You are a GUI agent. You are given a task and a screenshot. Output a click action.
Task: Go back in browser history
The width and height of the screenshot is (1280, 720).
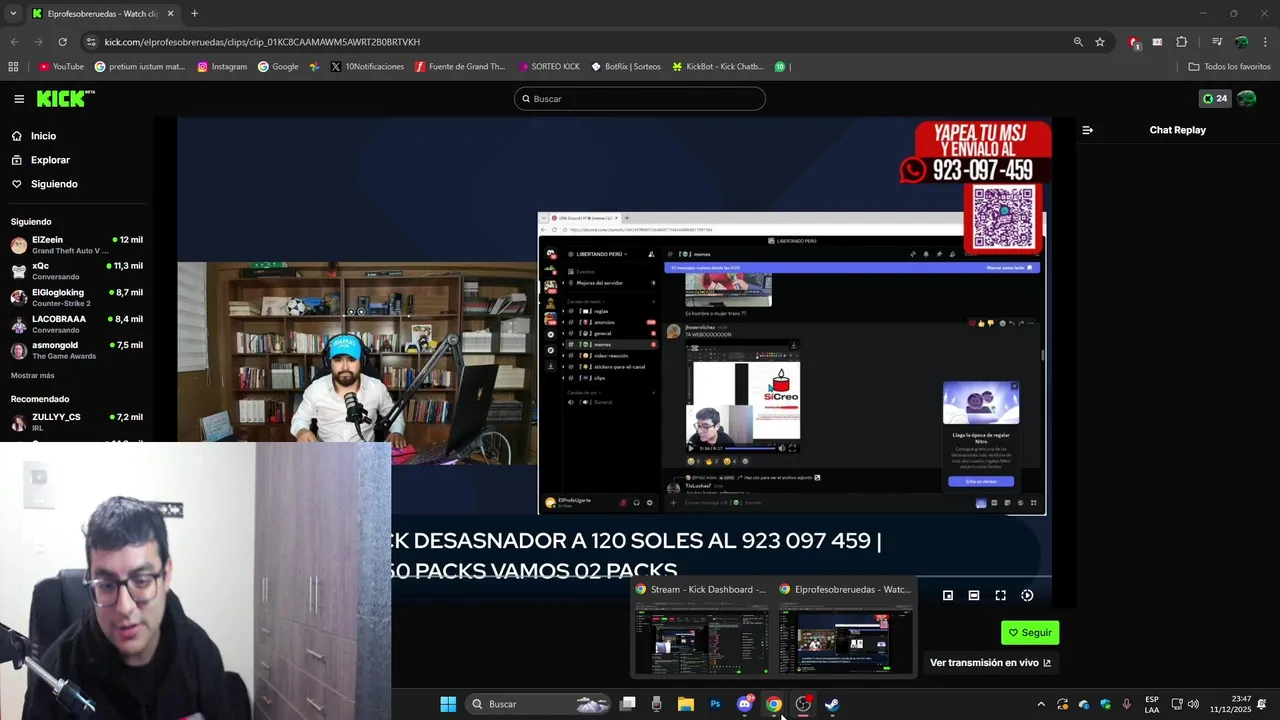click(14, 42)
